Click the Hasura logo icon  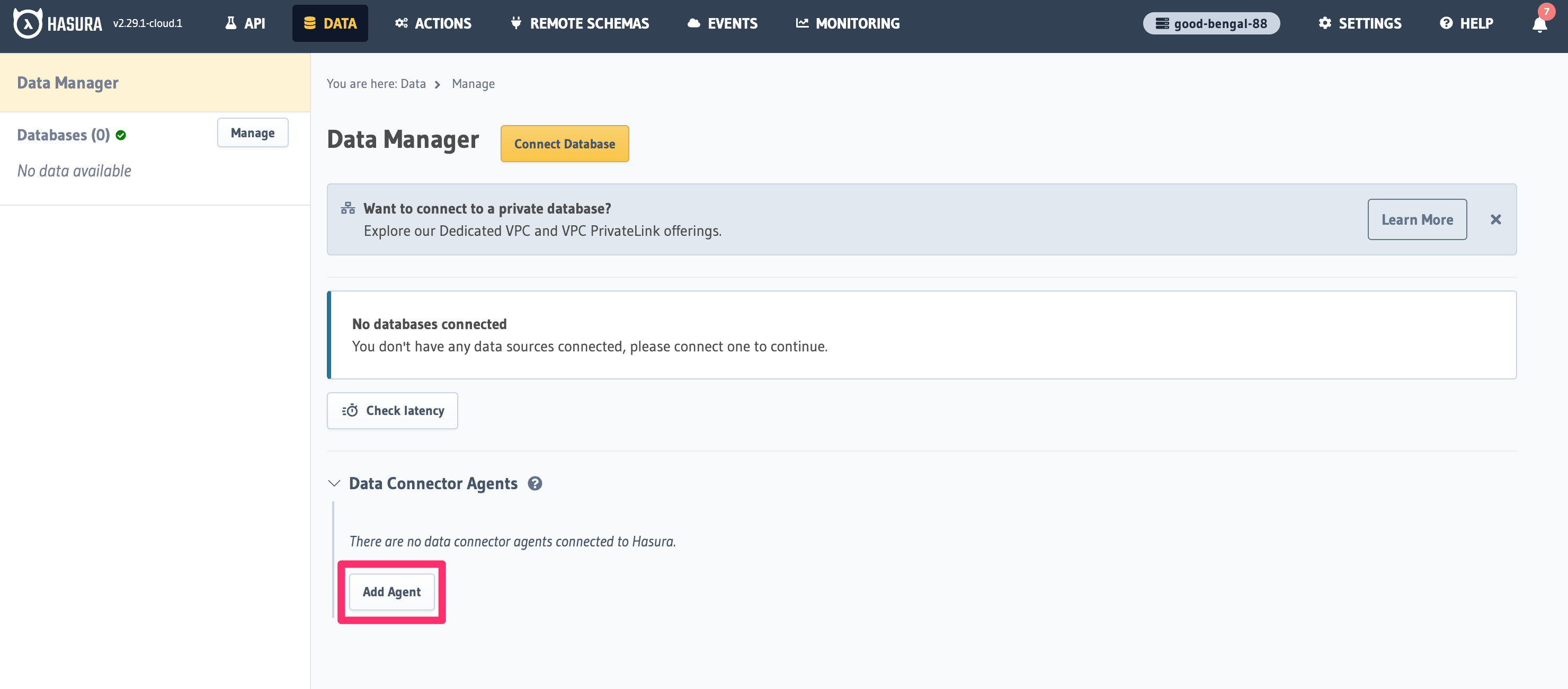coord(27,23)
